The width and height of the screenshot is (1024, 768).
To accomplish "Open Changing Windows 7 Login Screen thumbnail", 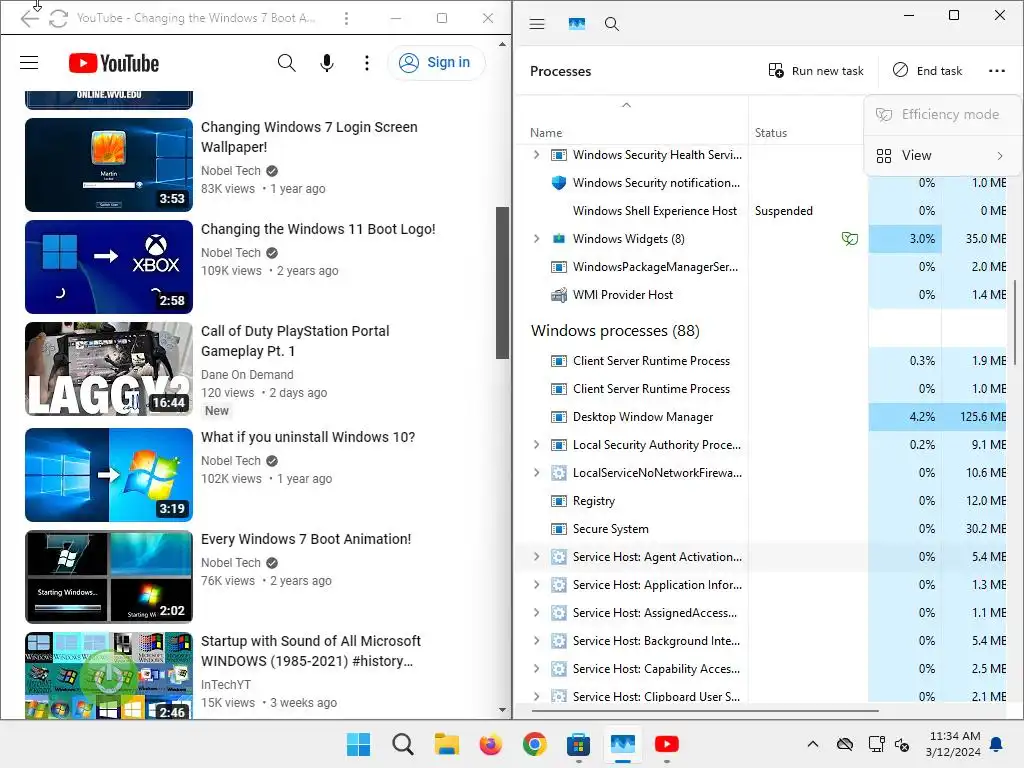I will point(109,165).
